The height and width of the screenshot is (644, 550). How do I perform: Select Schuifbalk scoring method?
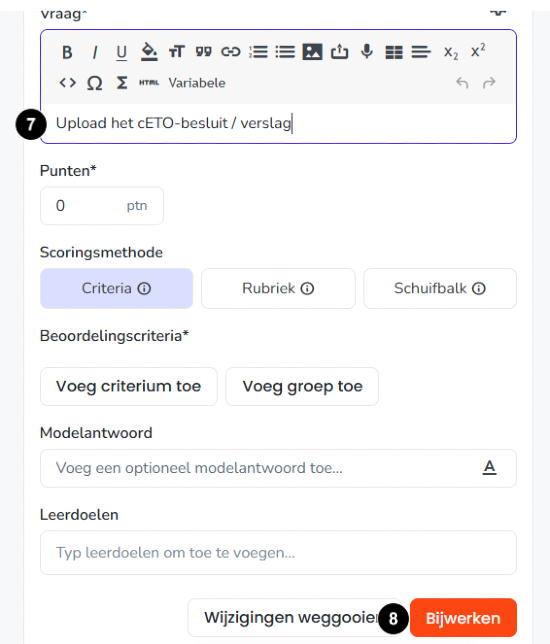coord(440,288)
